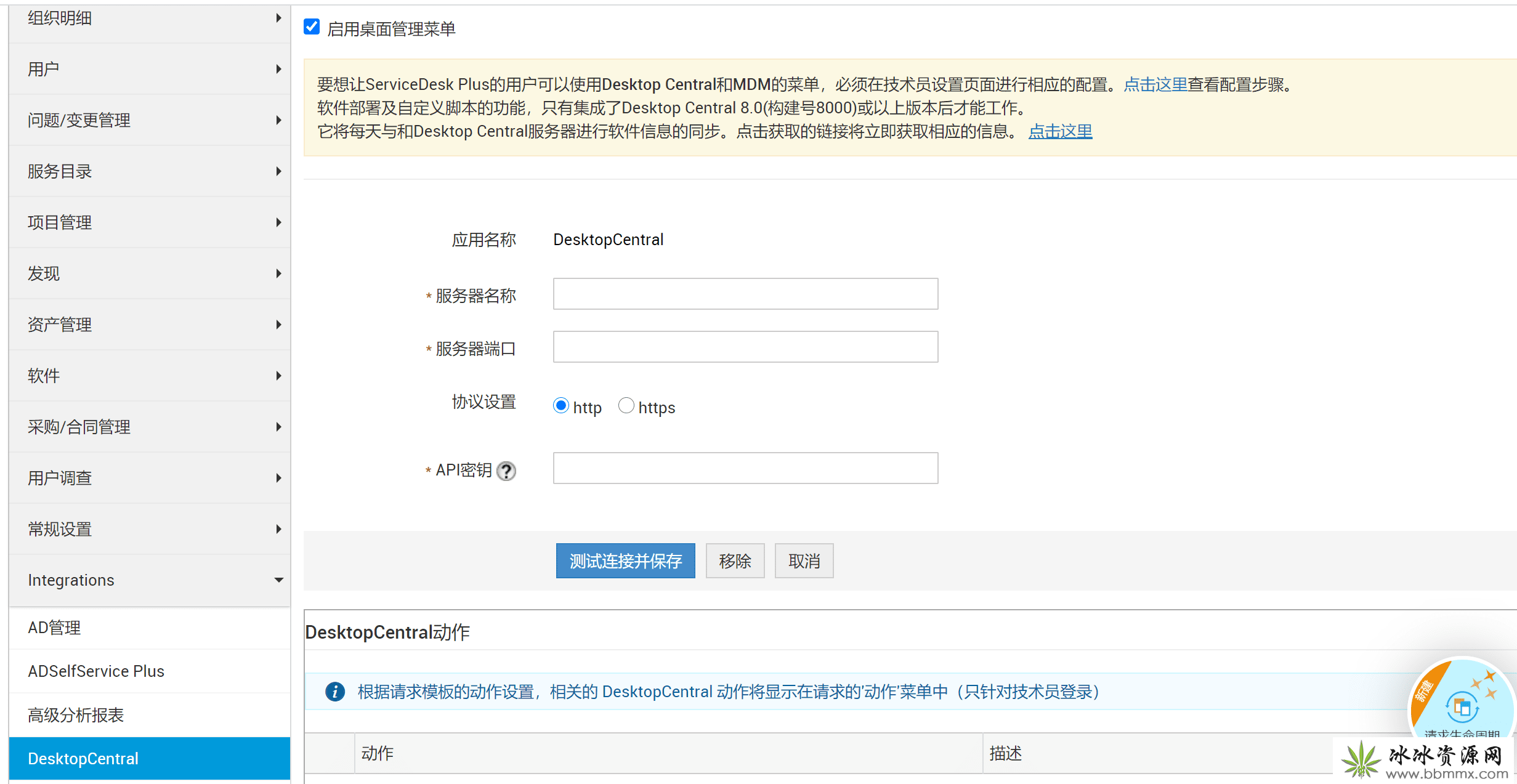Uncheck 启用桌面管理菜单 checkbox

point(312,26)
